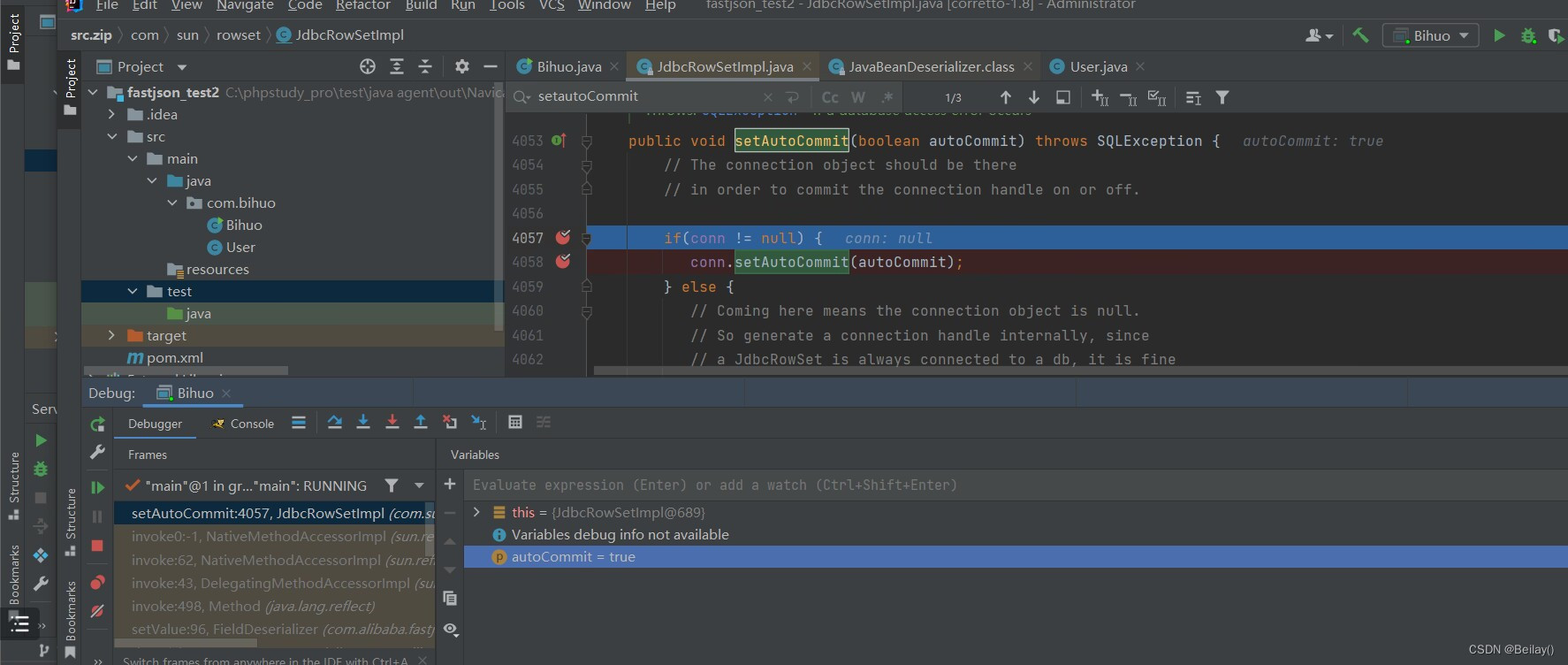Filter frames with funnel icon

click(392, 485)
